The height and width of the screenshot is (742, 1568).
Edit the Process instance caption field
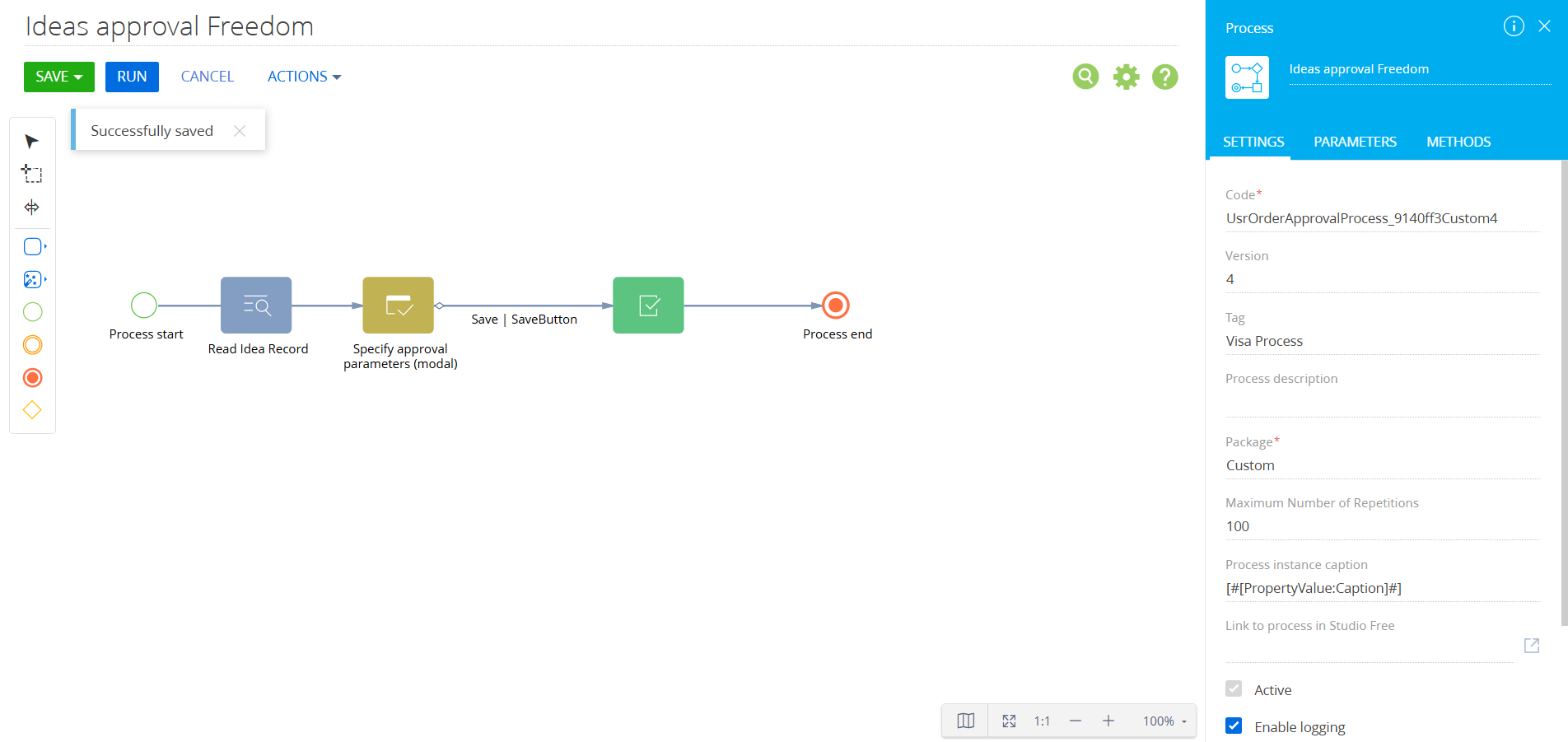(x=1383, y=588)
